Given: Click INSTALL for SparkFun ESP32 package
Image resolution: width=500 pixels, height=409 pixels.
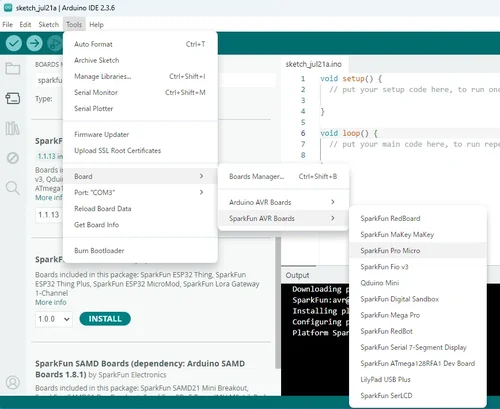Looking at the screenshot, I should [x=105, y=319].
